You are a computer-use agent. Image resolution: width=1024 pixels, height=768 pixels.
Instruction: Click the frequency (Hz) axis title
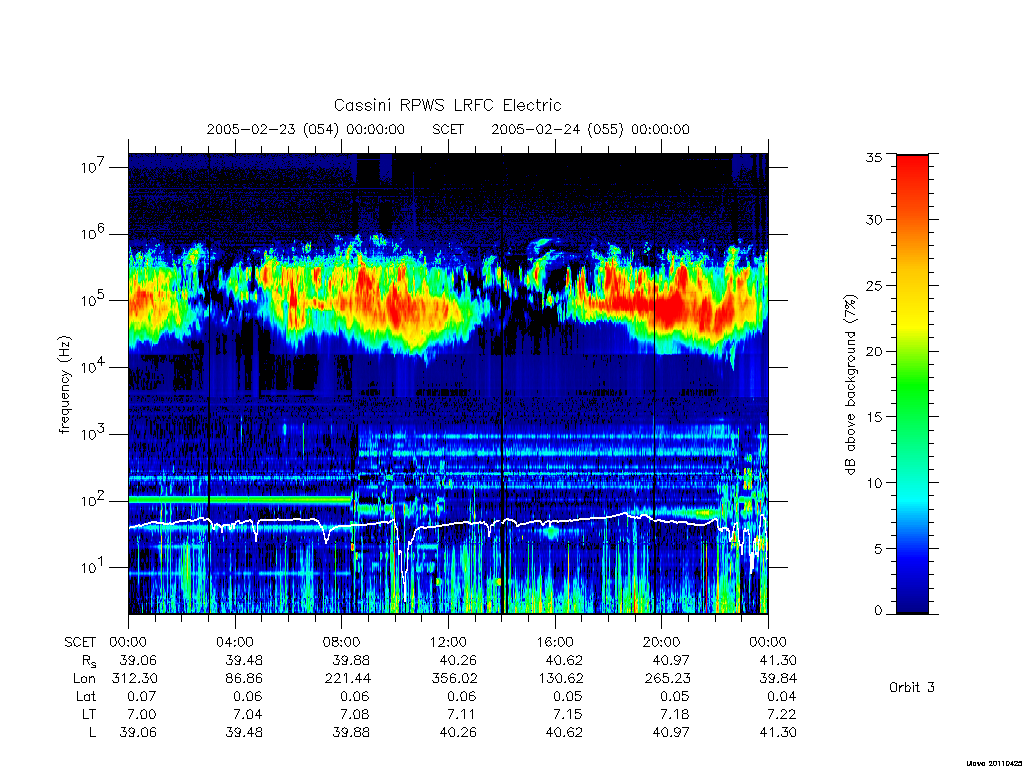pos(64,384)
